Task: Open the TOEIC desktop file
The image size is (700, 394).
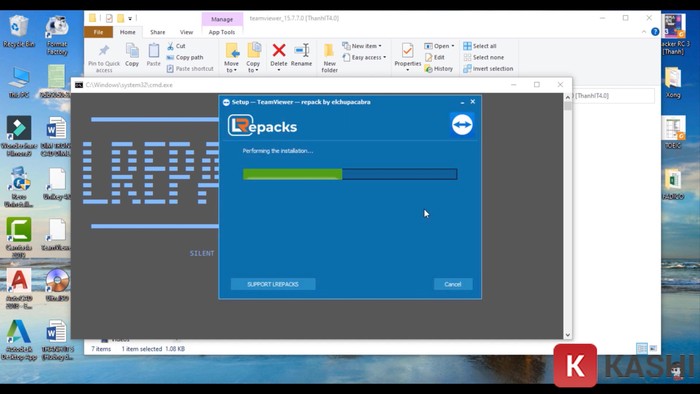Action: click(x=673, y=133)
